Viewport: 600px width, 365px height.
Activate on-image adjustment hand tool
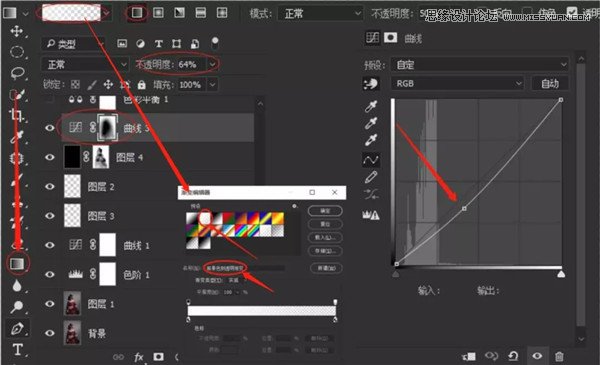click(371, 84)
